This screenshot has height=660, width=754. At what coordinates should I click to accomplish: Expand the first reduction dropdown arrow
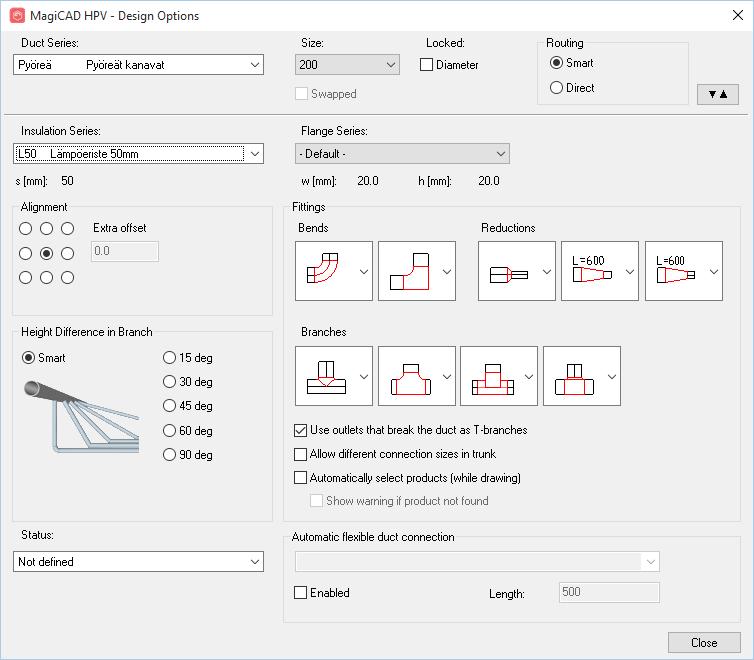point(547,272)
